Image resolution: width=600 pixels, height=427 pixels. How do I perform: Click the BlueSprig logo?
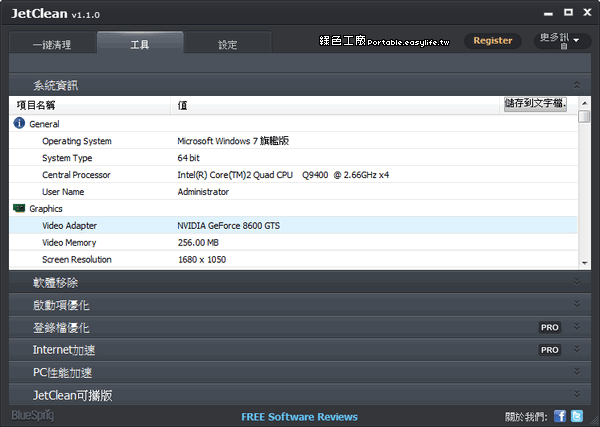tap(33, 415)
